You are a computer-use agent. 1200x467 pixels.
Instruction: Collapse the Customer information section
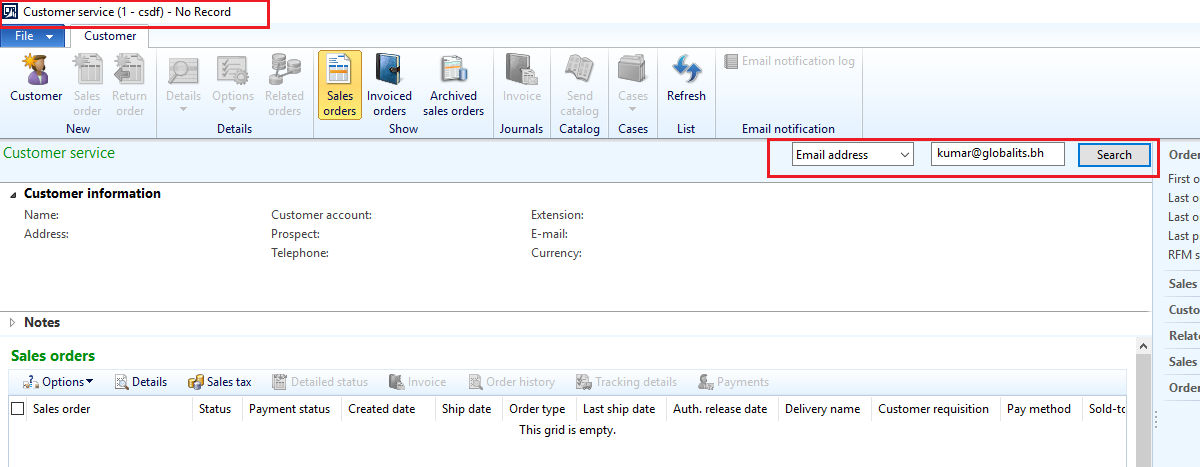click(x=13, y=194)
